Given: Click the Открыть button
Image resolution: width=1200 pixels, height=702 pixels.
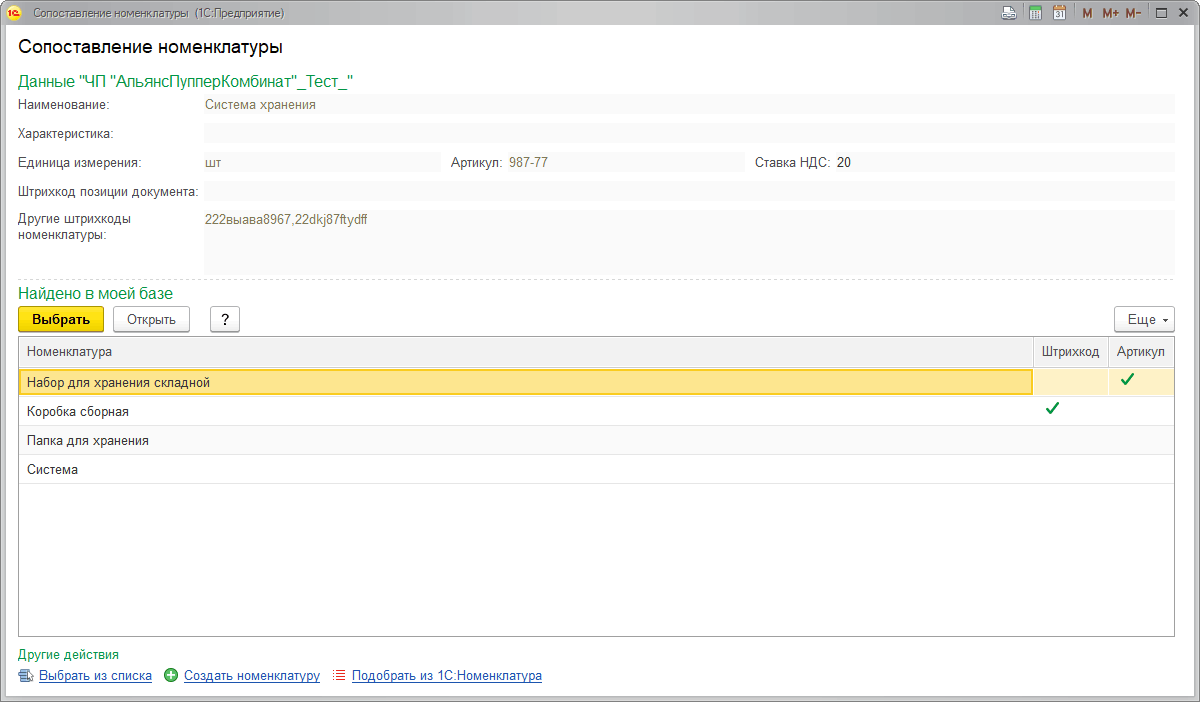Looking at the screenshot, I should (x=151, y=319).
